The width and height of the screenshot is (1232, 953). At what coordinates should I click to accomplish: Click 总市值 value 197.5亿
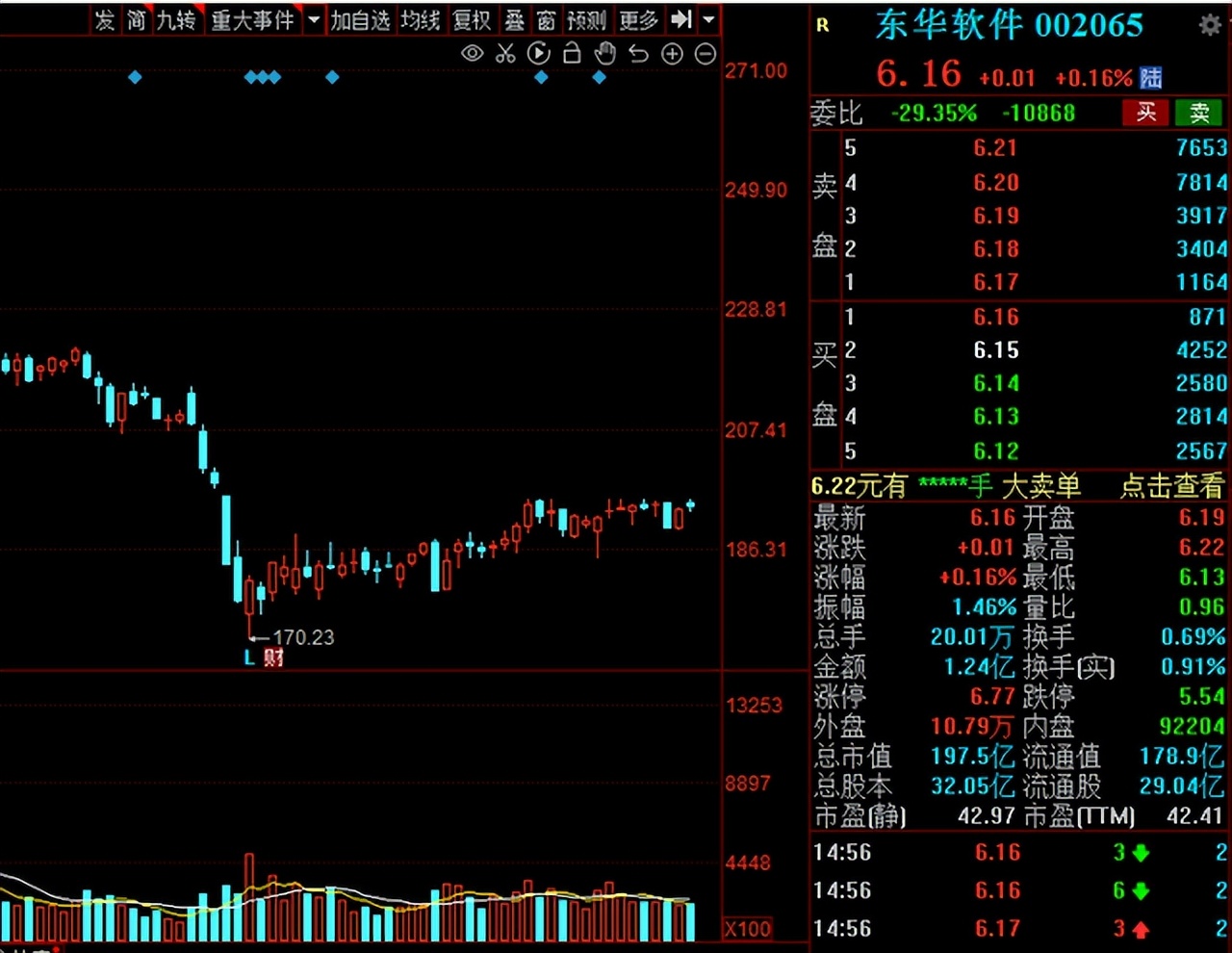pyautogui.click(x=972, y=756)
